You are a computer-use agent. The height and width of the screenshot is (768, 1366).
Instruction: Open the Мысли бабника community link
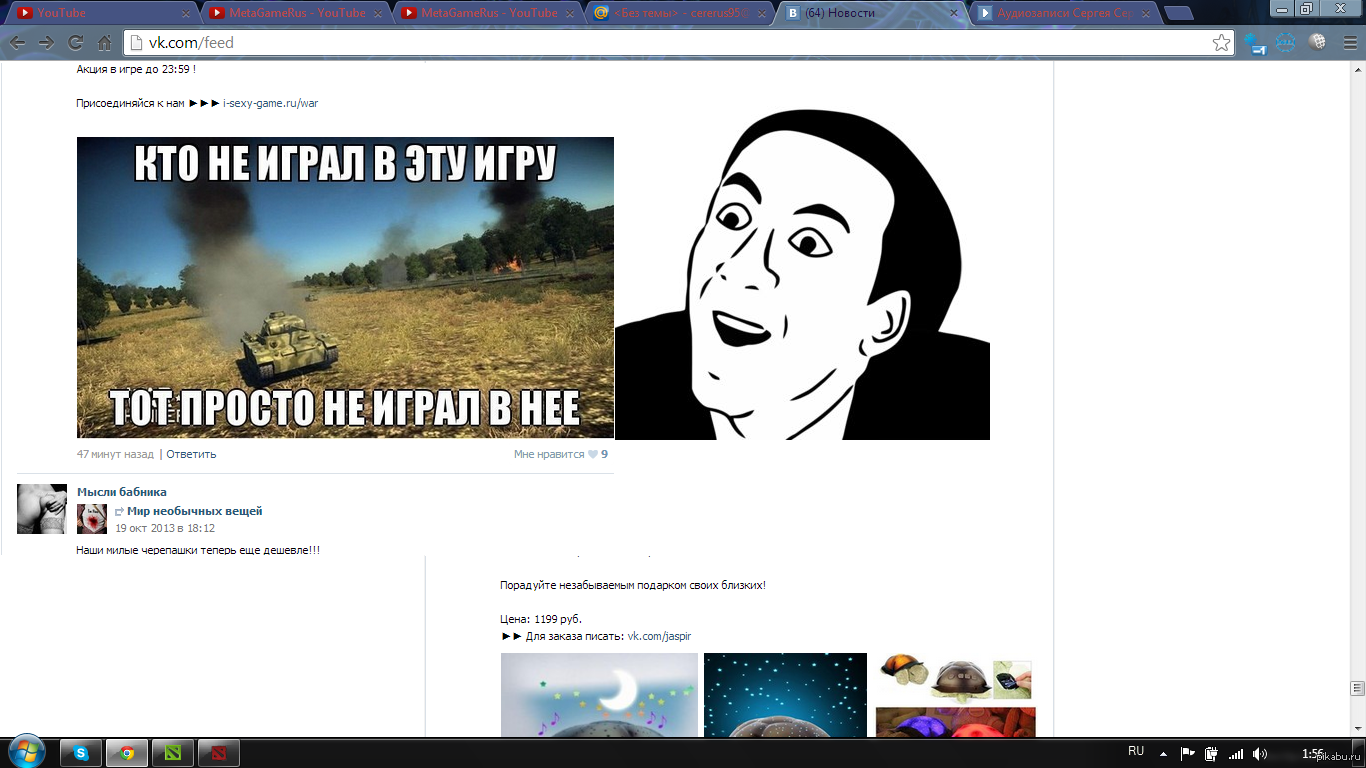[122, 492]
